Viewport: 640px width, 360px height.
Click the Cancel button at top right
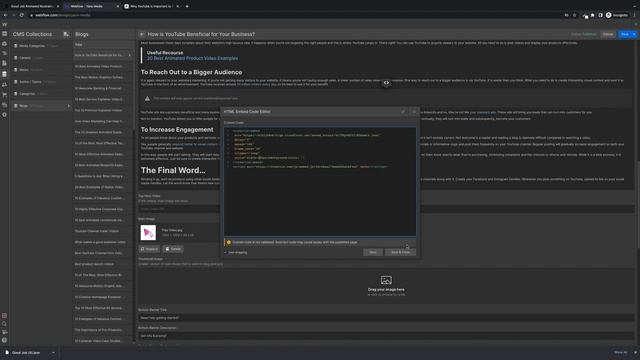click(x=608, y=34)
